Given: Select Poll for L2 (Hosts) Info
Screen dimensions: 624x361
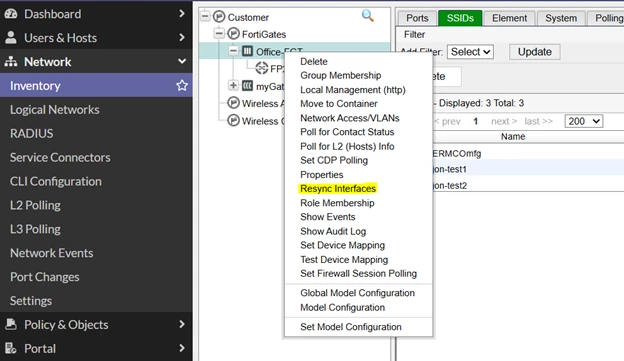Looking at the screenshot, I should [x=347, y=146].
